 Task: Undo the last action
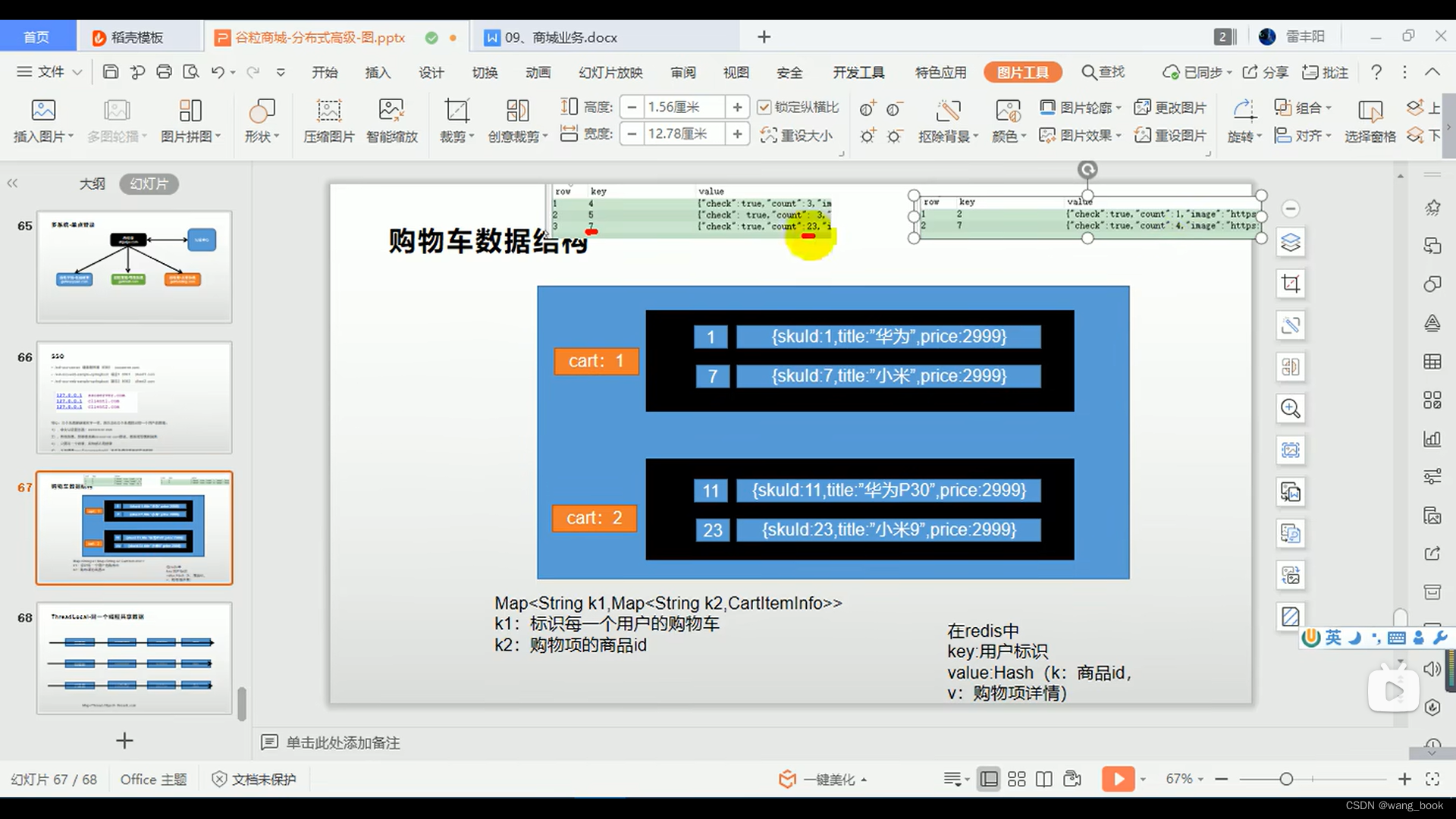218,72
